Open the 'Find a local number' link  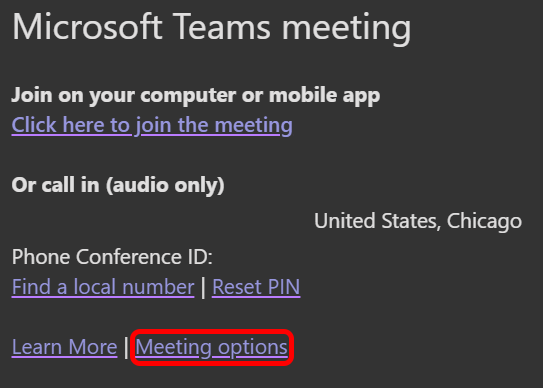(x=103, y=287)
